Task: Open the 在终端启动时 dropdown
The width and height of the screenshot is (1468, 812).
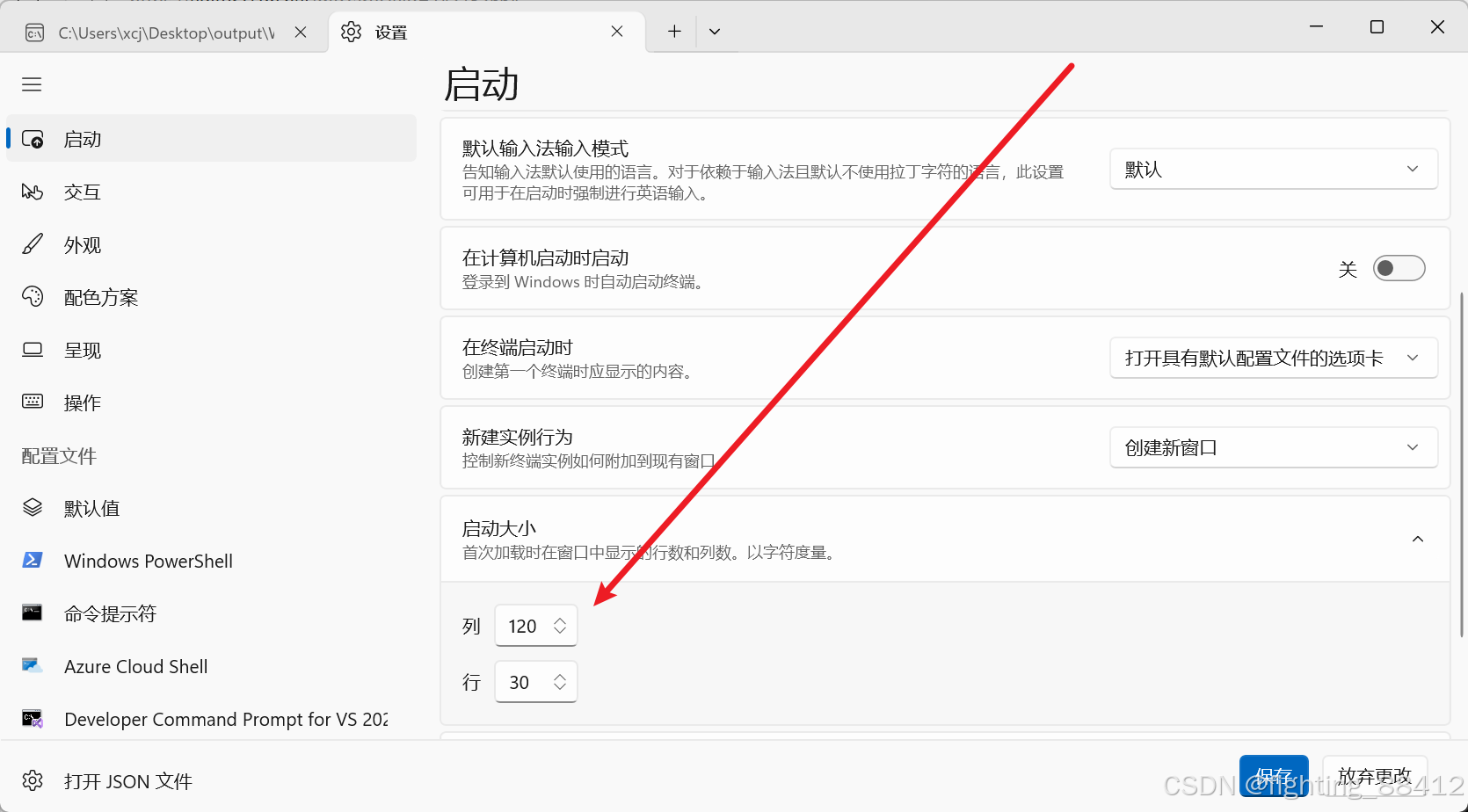Action: click(1274, 358)
